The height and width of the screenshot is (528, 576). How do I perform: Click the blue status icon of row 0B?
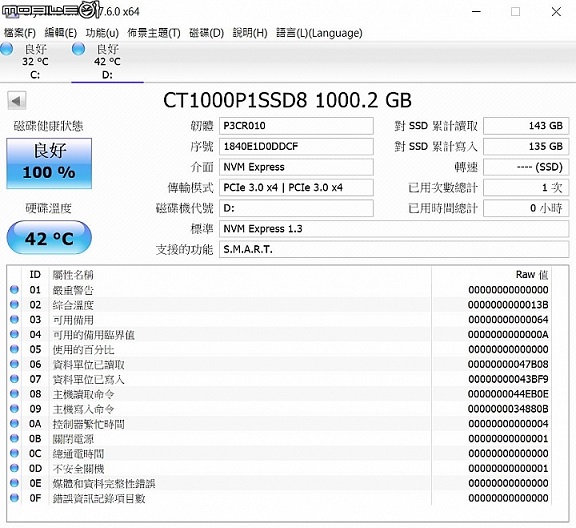click(x=14, y=438)
